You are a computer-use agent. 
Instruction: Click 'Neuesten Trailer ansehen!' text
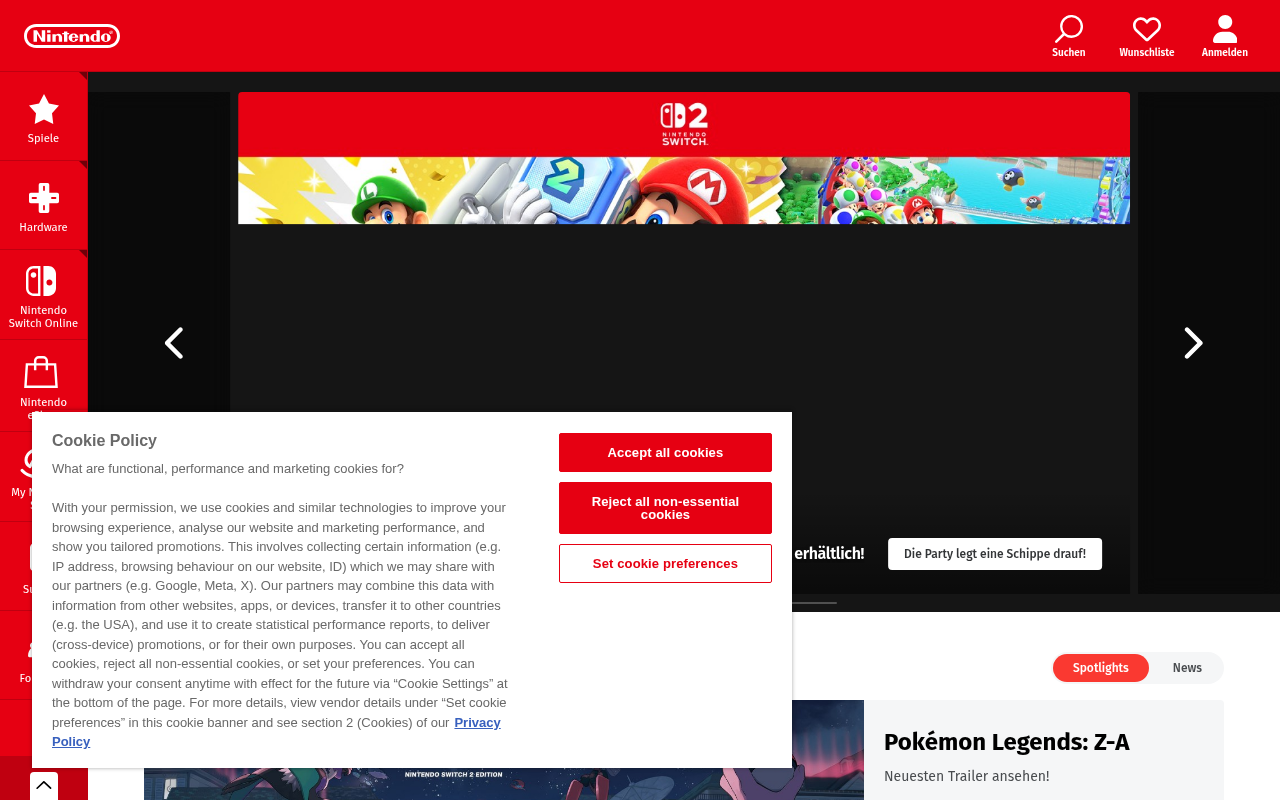967,776
